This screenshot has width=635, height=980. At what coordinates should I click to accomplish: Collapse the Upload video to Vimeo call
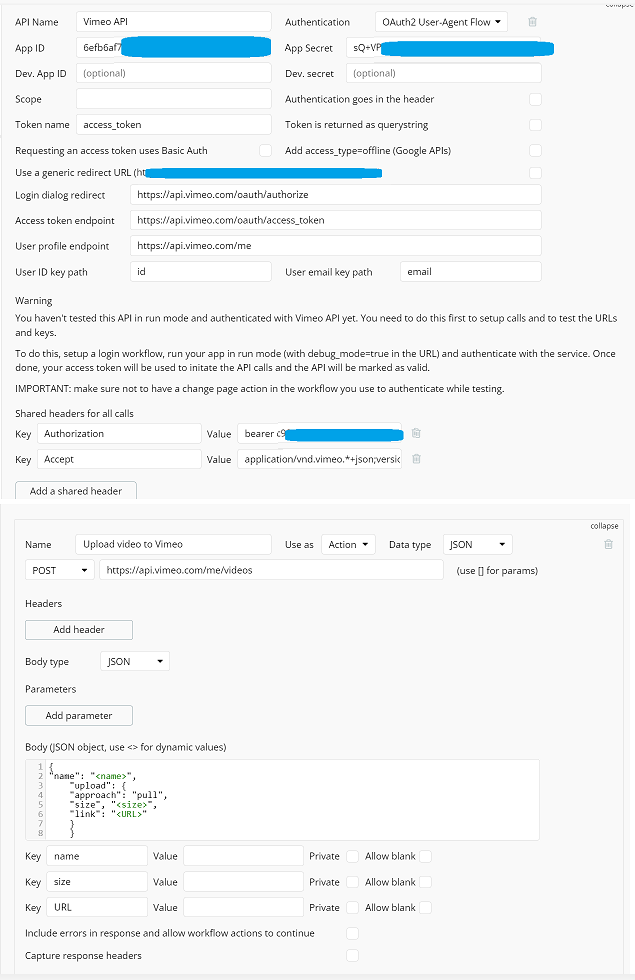[604, 526]
